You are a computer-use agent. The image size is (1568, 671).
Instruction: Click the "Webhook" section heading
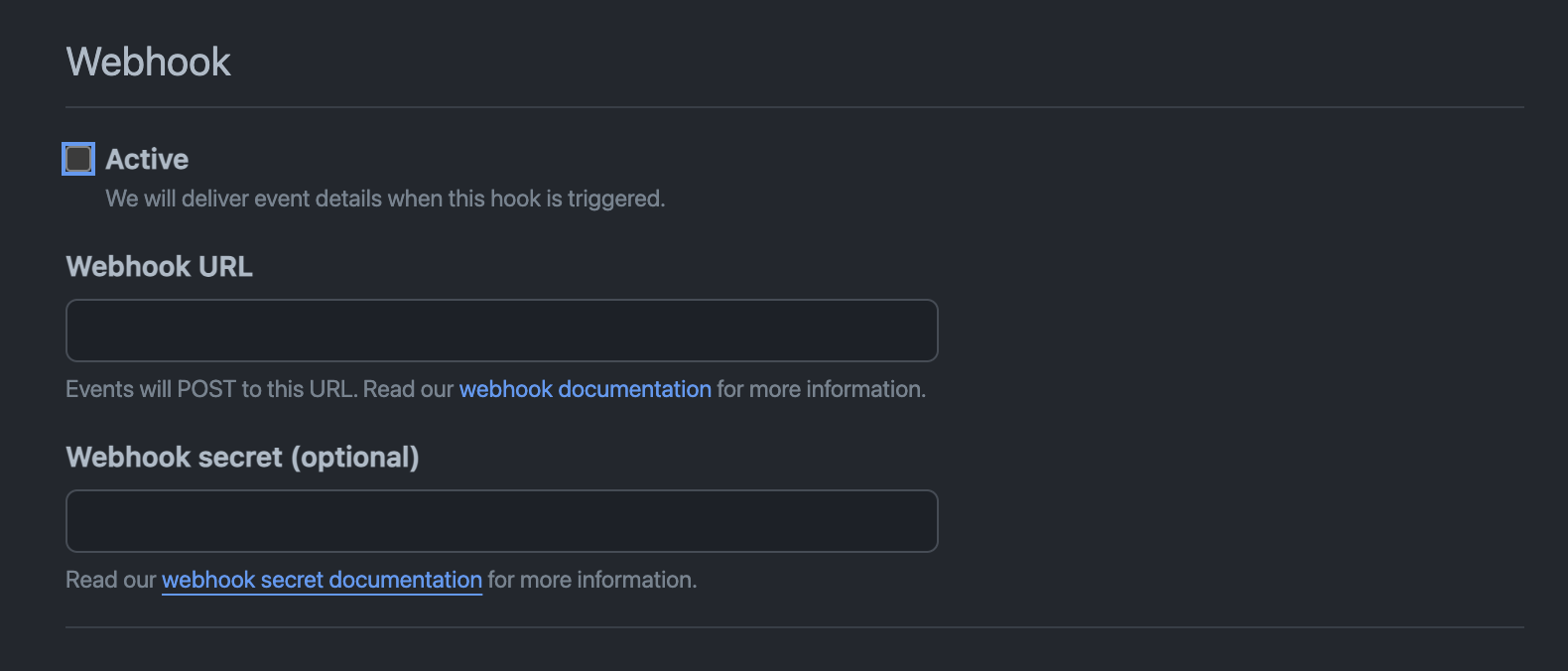click(x=148, y=62)
